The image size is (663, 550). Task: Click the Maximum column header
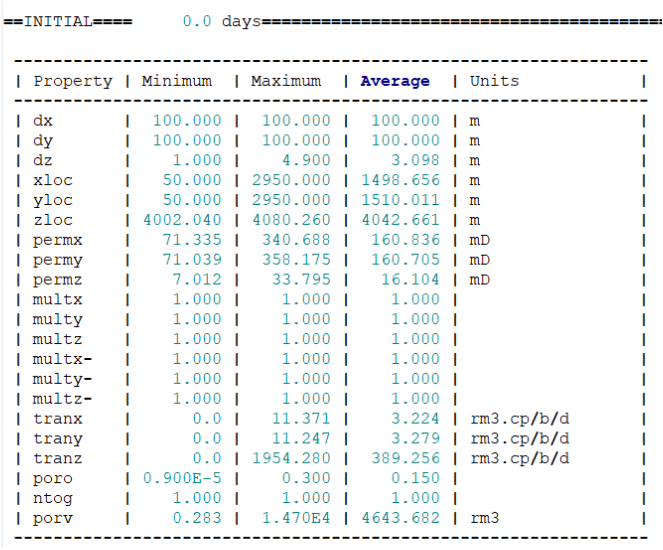click(286, 81)
